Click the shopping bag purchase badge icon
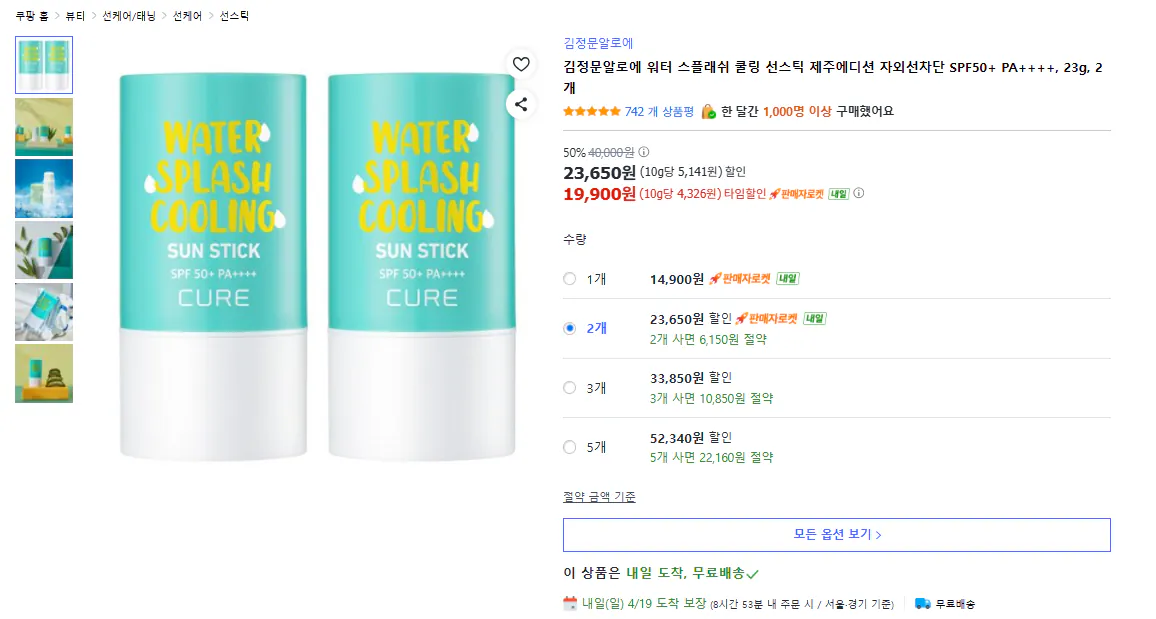Viewport: 1156px width, 619px height. (x=708, y=111)
